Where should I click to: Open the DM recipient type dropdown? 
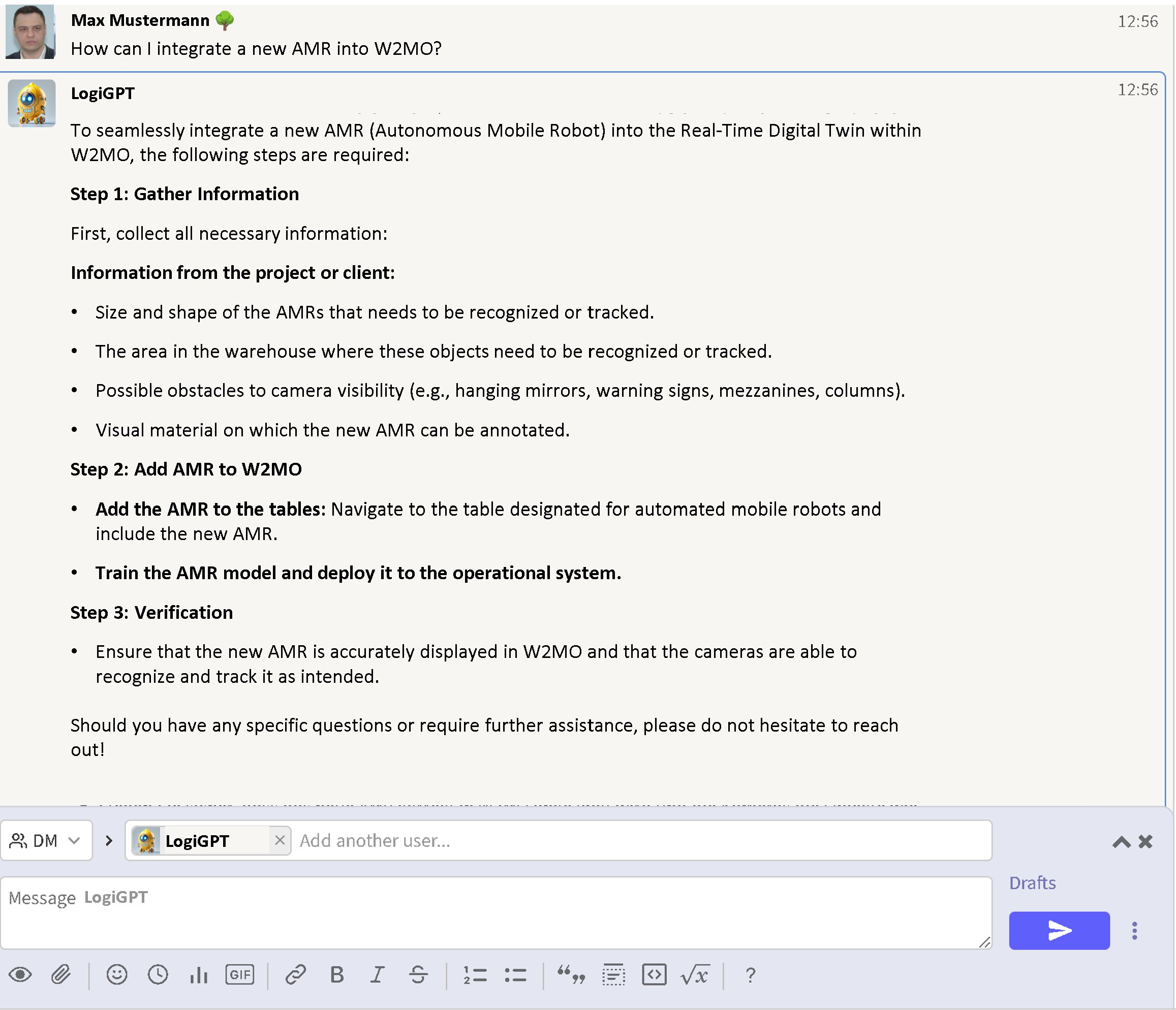coord(46,840)
